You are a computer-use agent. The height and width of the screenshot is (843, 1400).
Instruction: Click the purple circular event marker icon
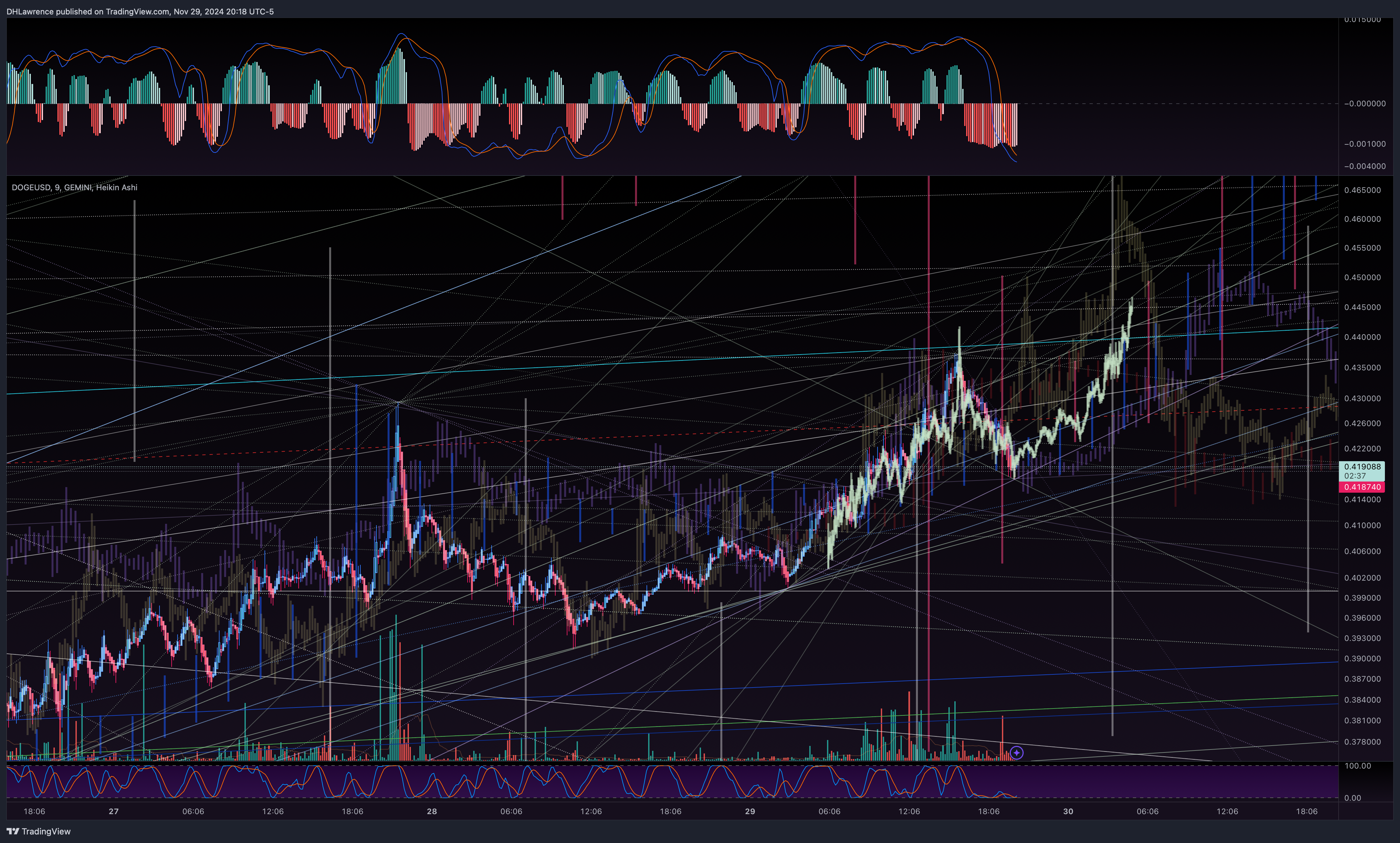click(1016, 753)
